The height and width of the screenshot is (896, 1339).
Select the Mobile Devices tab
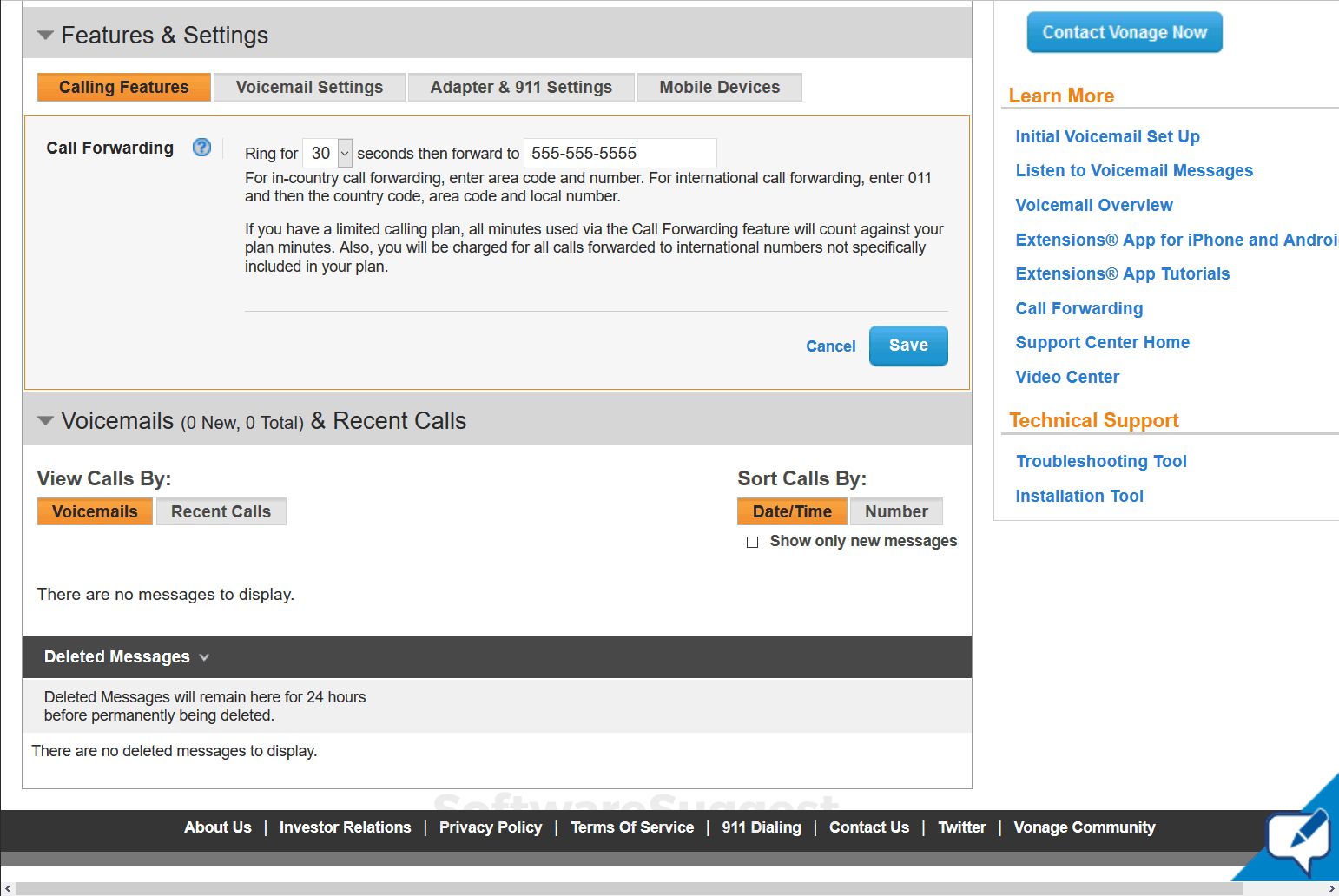tap(719, 88)
